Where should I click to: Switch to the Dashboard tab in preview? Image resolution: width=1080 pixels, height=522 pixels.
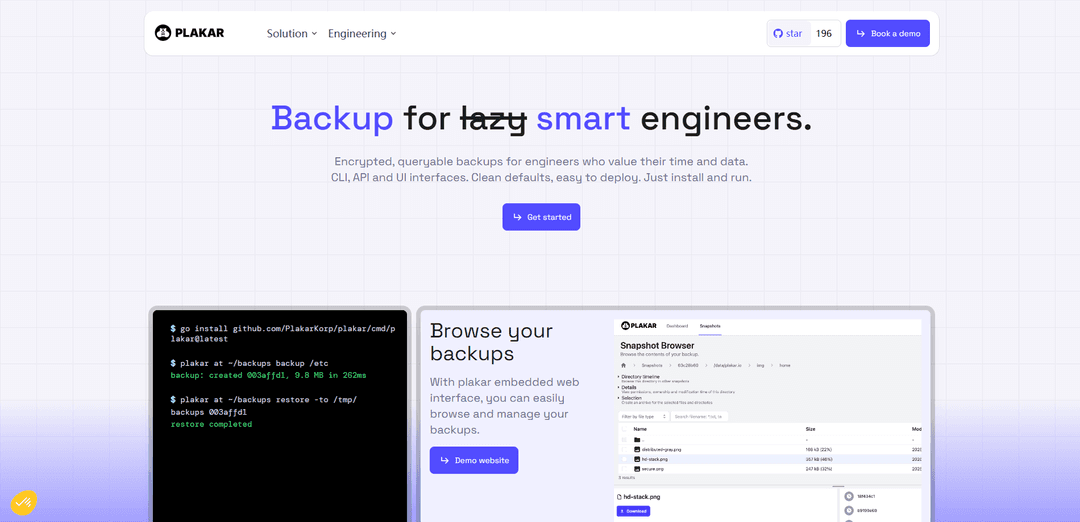677,326
